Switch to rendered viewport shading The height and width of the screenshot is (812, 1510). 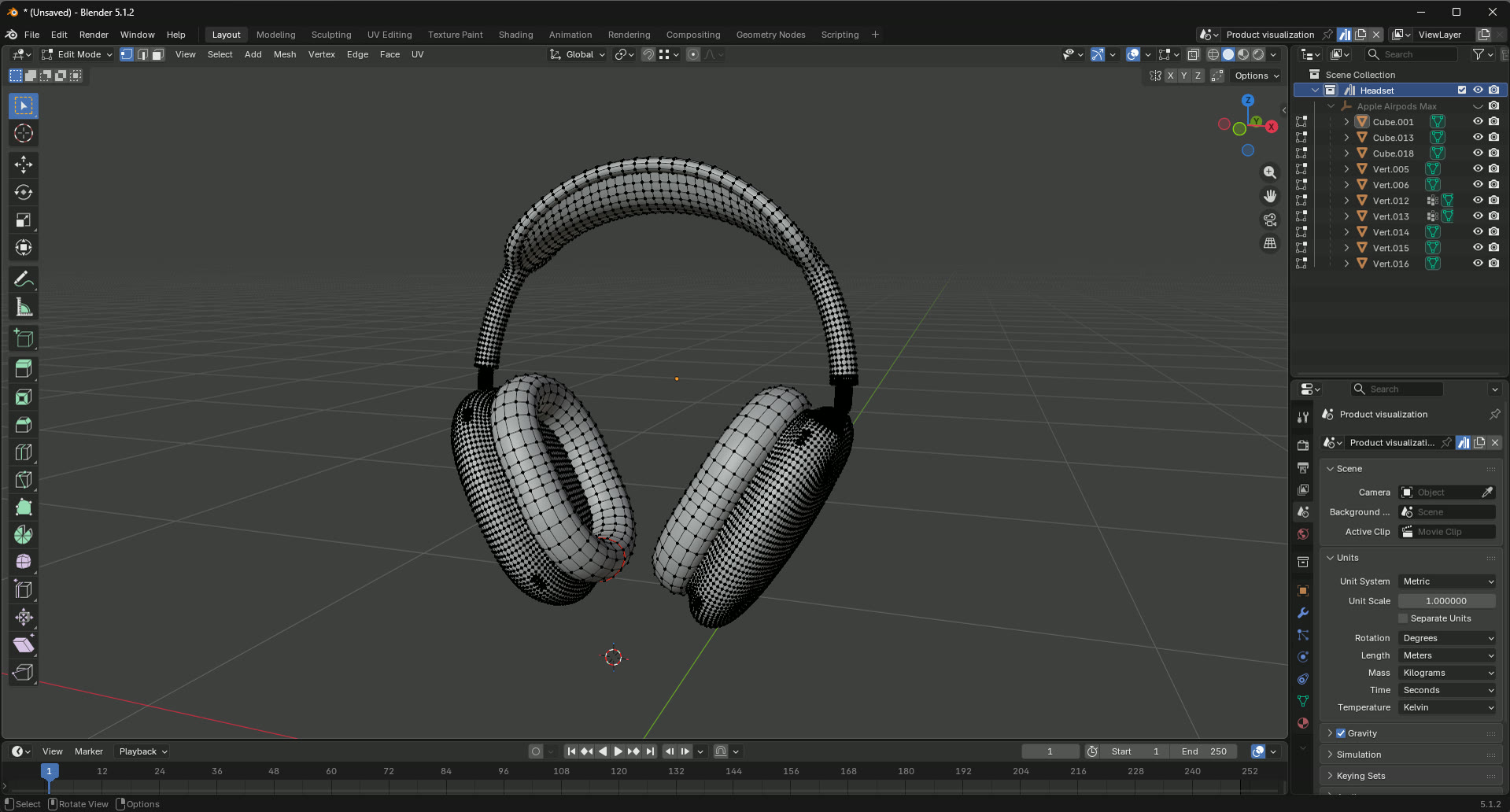pos(1258,54)
